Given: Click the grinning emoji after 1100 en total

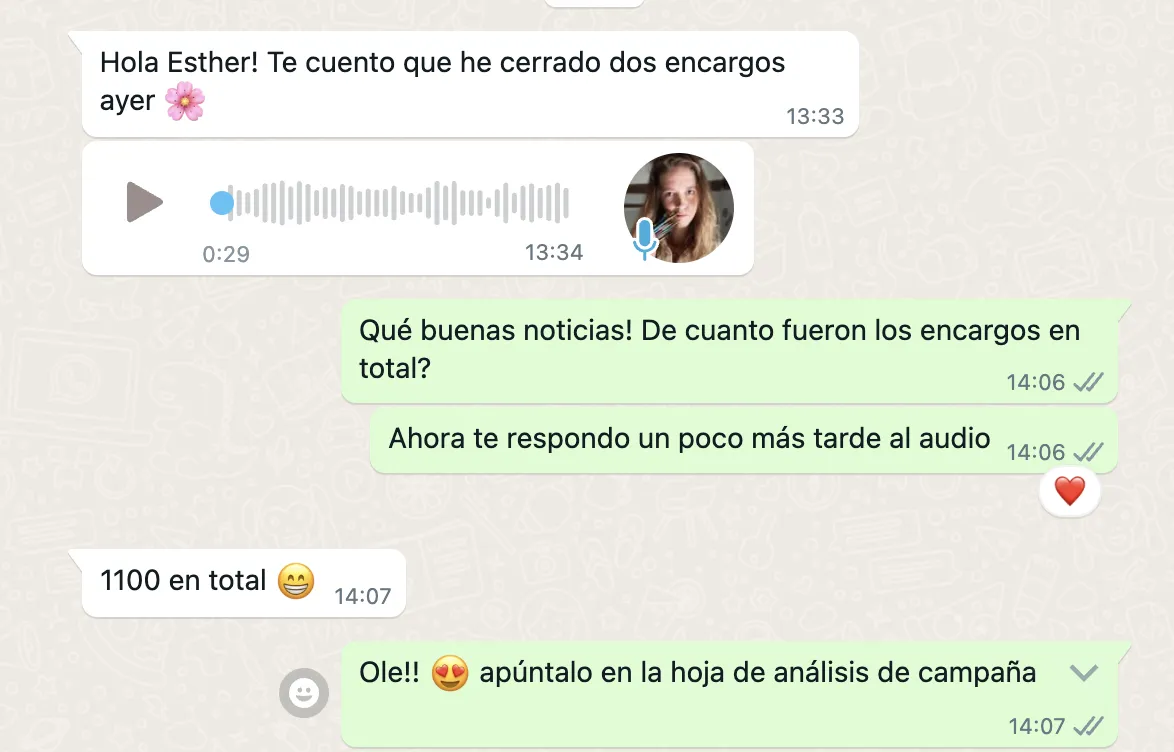Looking at the screenshot, I should click(x=296, y=581).
